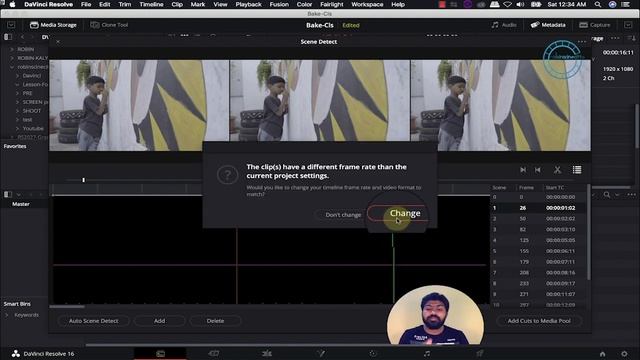Expand the SHOOT folder
Viewport: 640px width, 360px height.
[x=18, y=111]
